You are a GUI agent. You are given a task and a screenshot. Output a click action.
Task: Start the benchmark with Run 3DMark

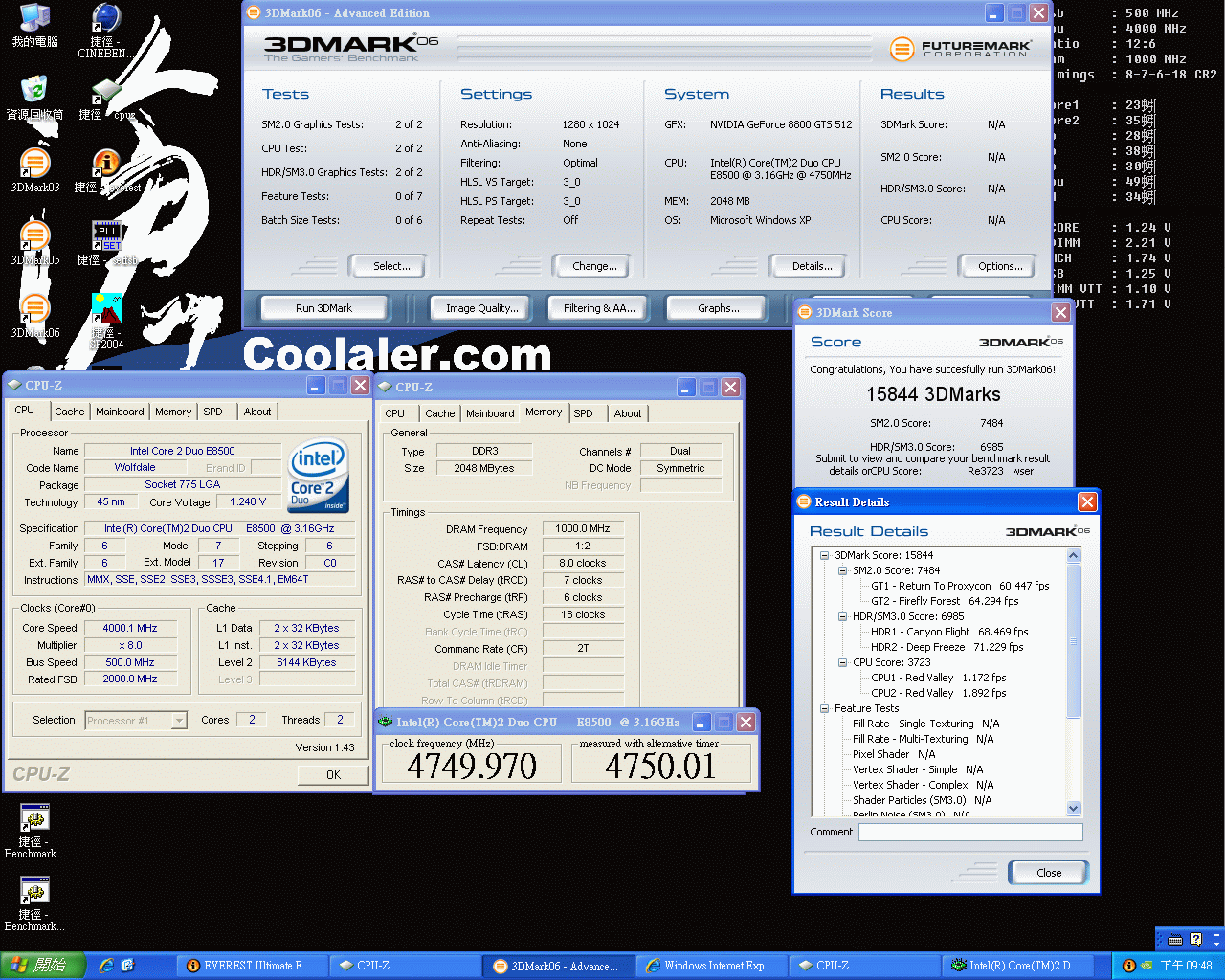pos(323,308)
